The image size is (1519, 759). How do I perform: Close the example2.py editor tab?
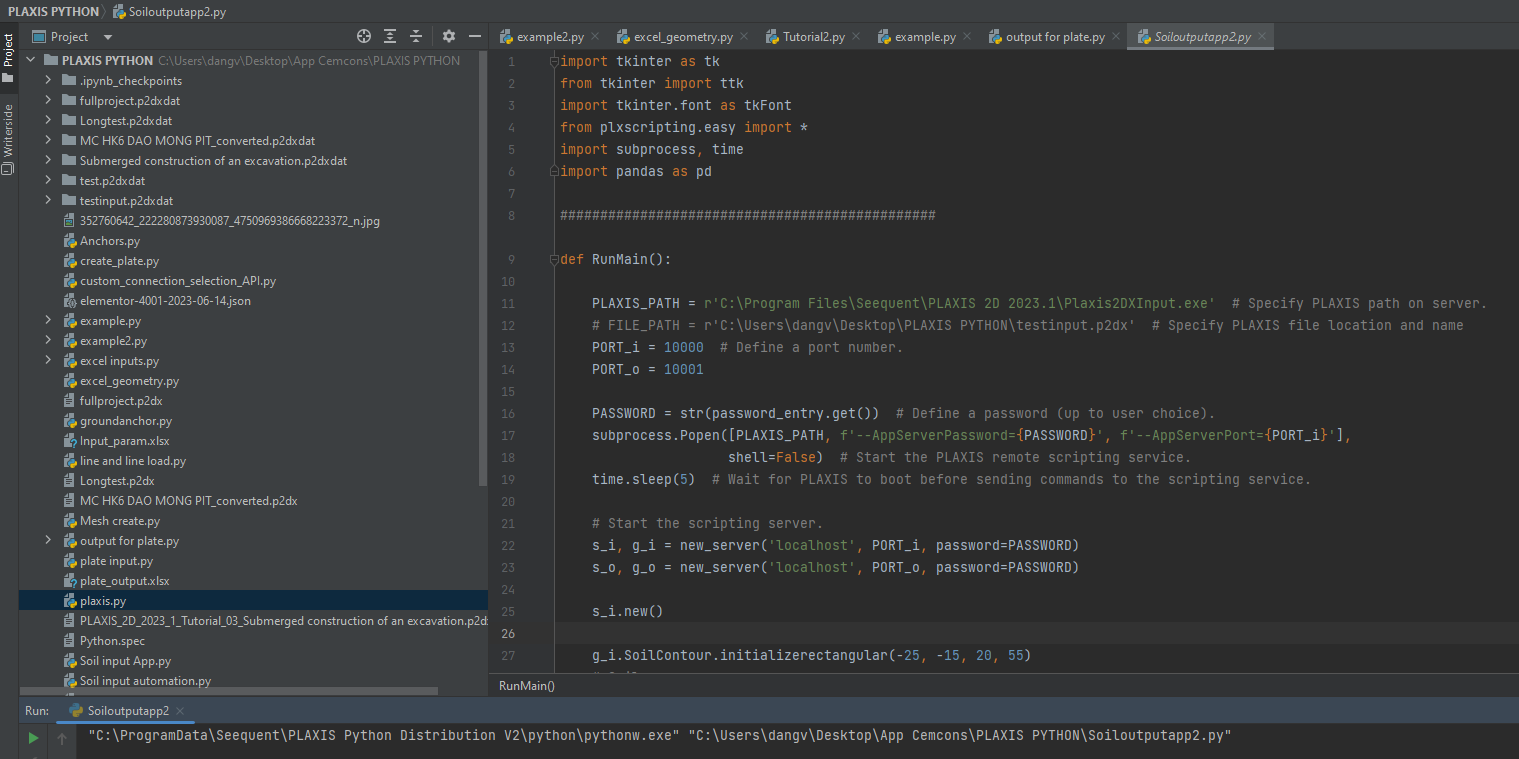pos(595,37)
